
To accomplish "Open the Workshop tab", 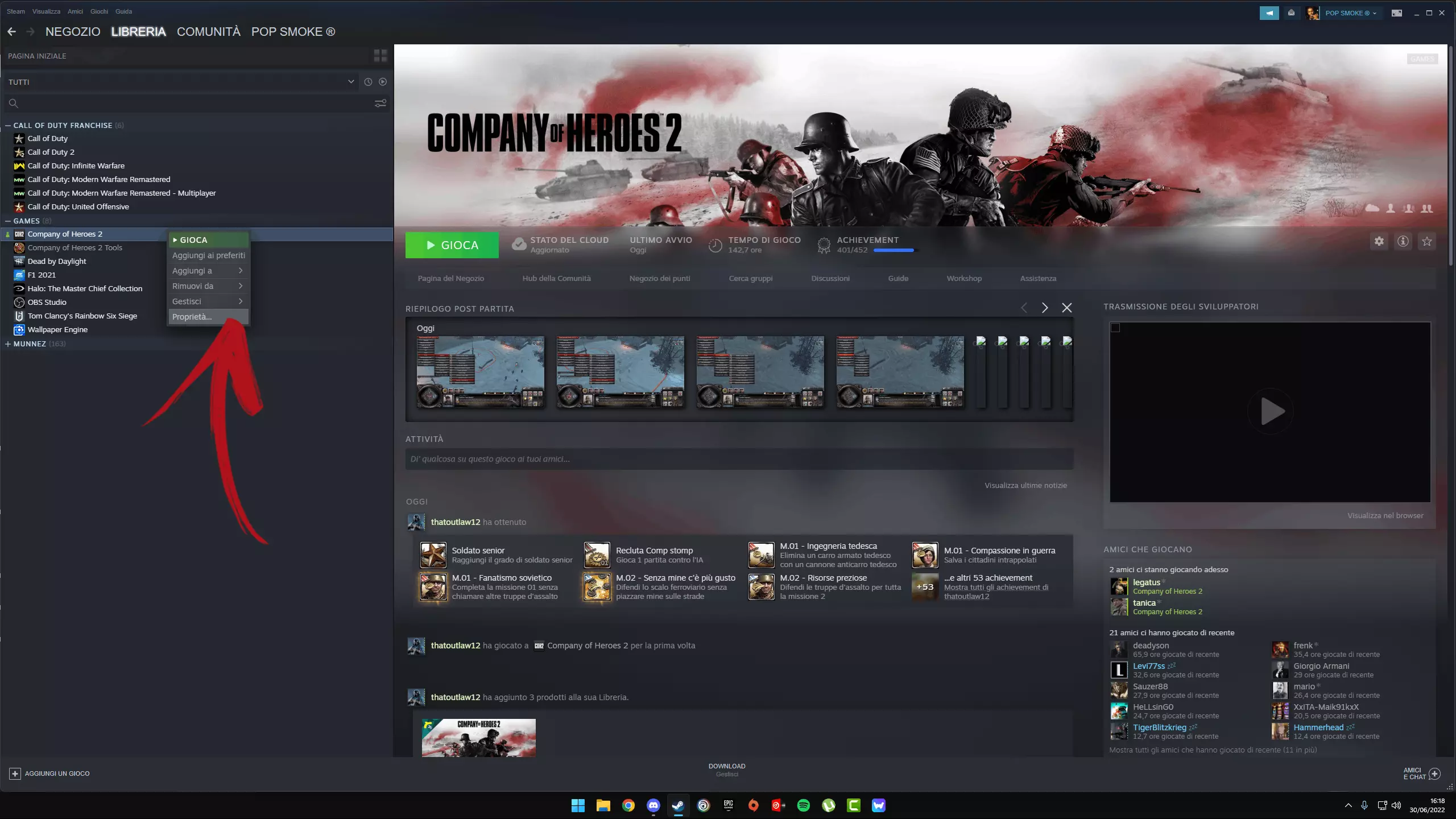I will (963, 278).
